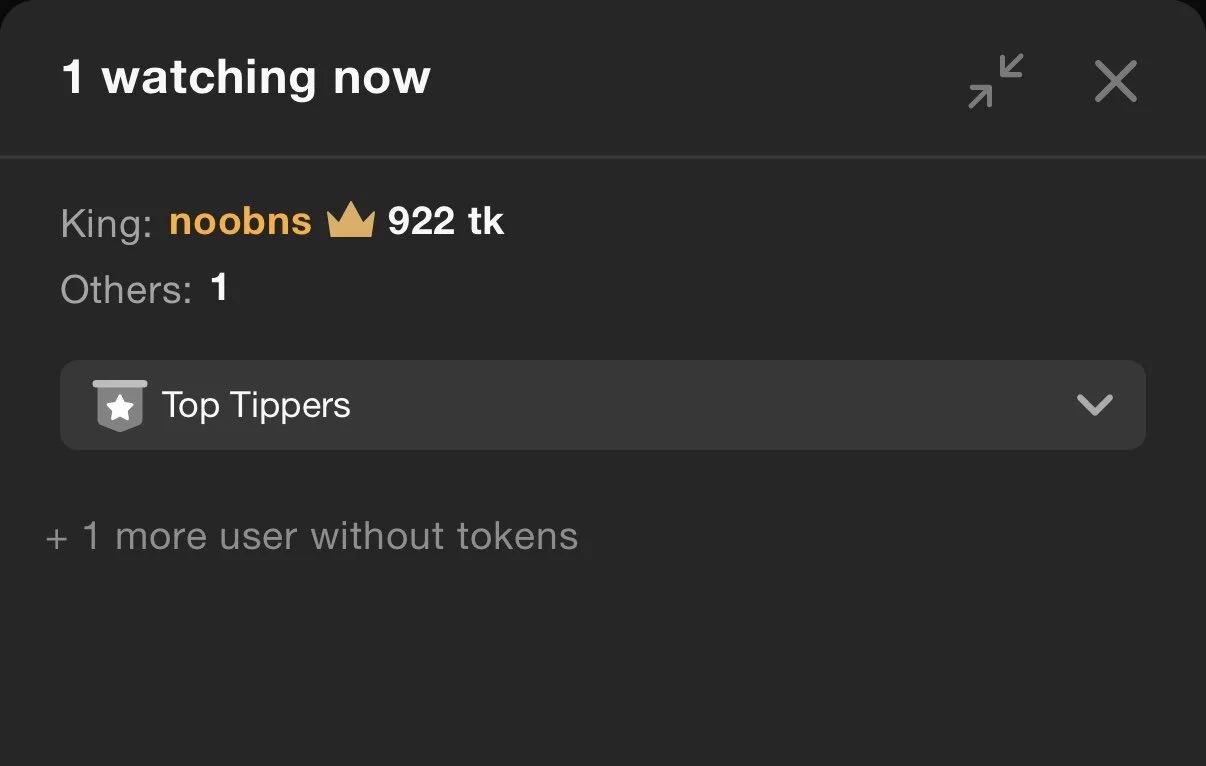Click the "tk" unit after 922
The image size is (1206, 766).
point(486,221)
